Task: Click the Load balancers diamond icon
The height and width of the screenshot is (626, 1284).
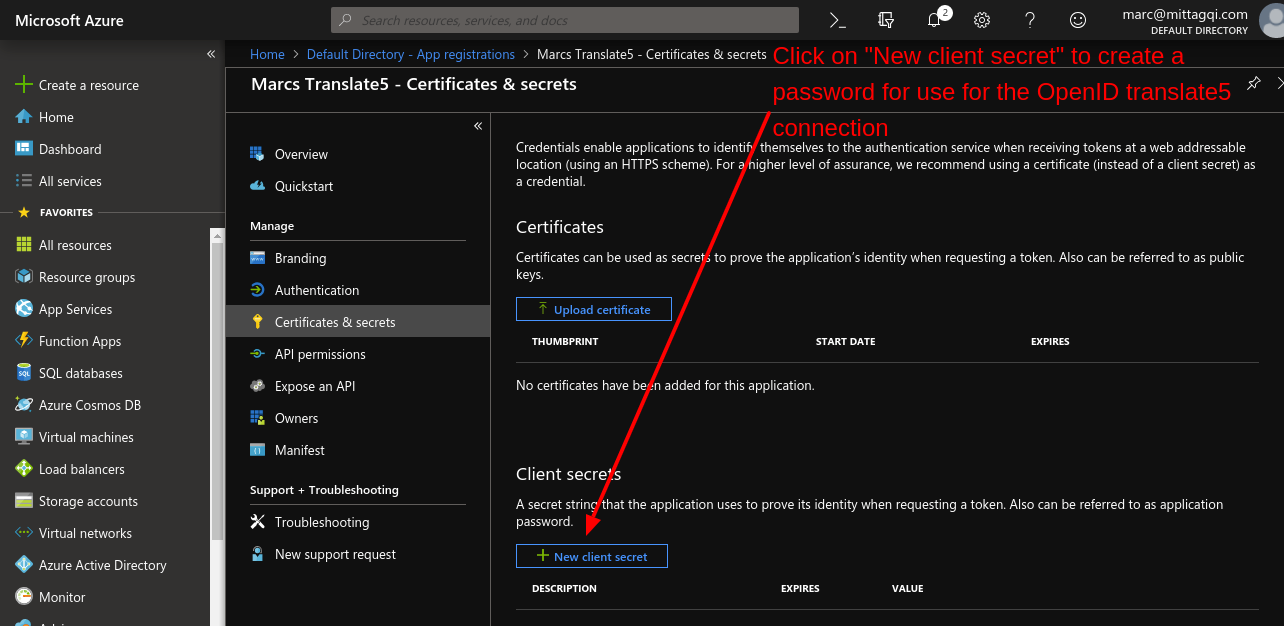Action: click(24, 469)
